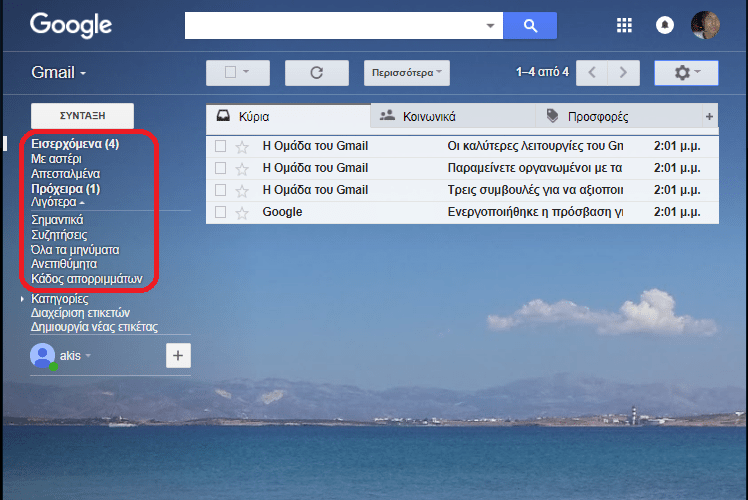Click the ΣΥΝΤΑΞΗ compose button
The width and height of the screenshot is (748, 500).
(83, 116)
